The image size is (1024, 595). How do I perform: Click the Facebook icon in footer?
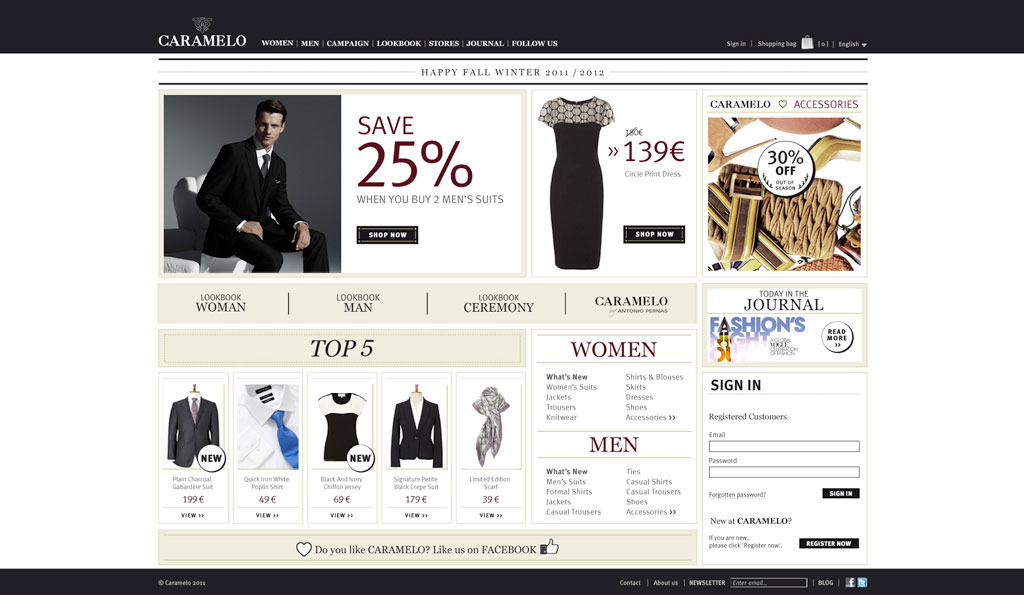(850, 583)
